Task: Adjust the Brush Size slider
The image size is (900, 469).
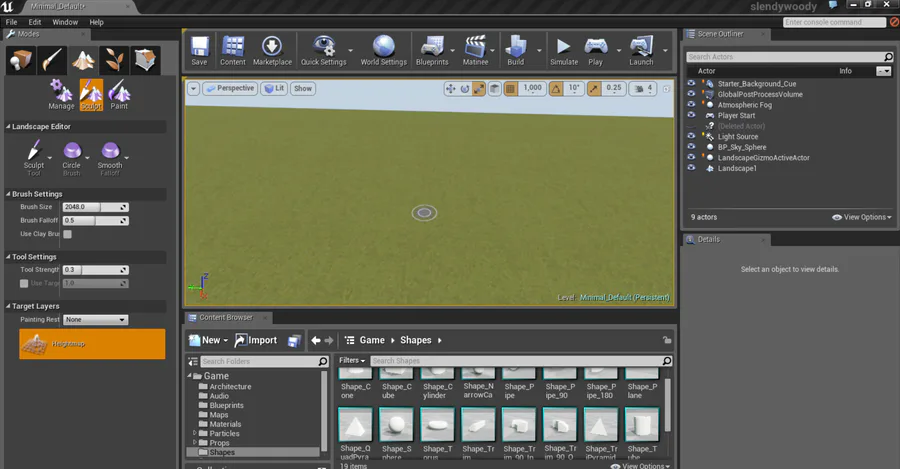Action: 95,207
